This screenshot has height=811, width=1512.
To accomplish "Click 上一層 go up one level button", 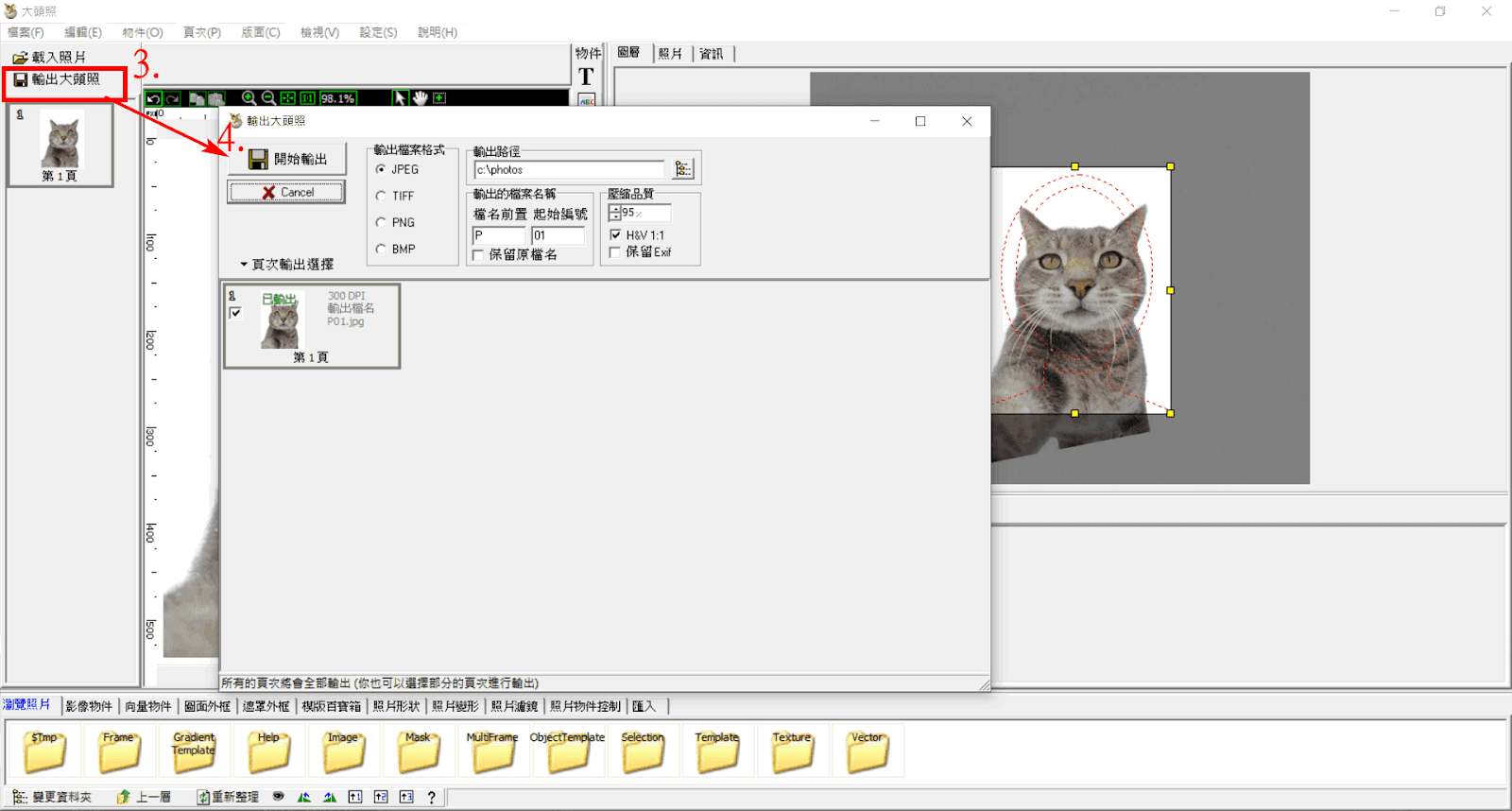I will click(144, 797).
